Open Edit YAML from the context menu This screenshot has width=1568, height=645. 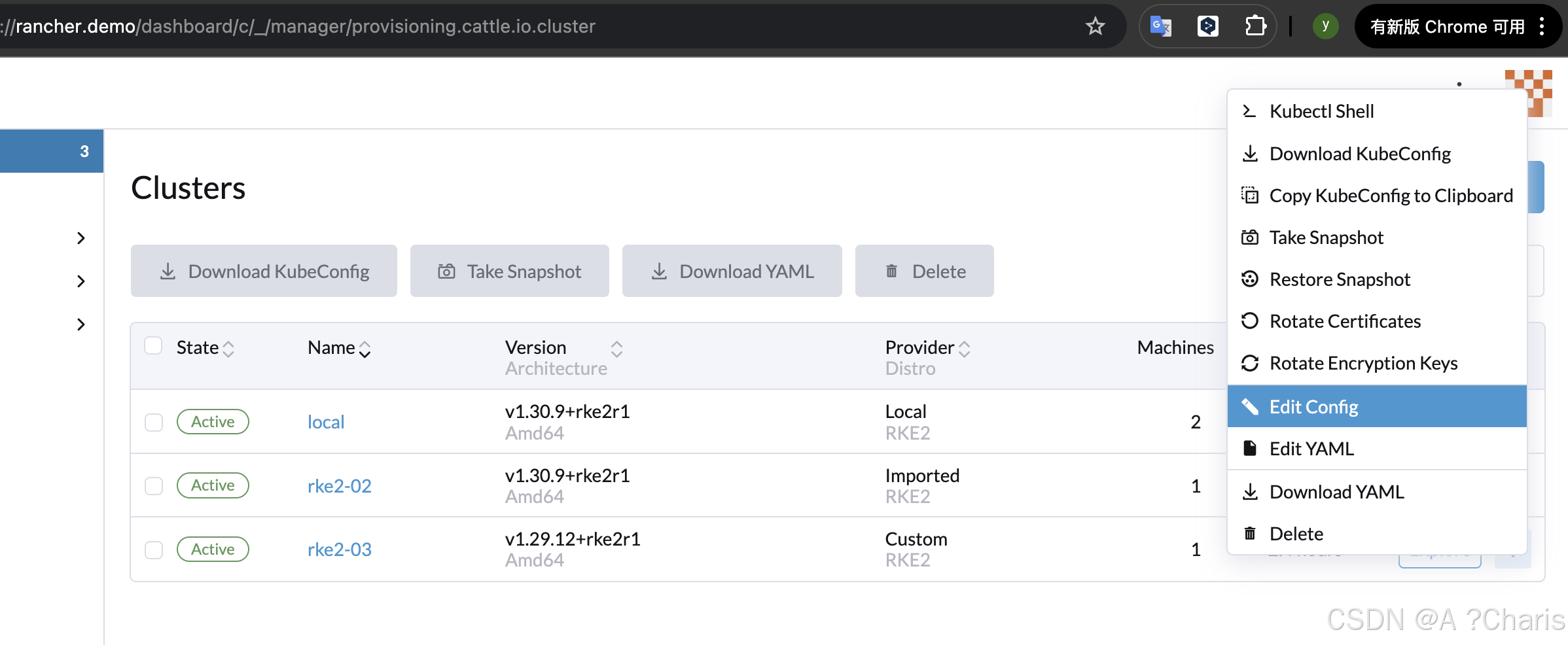(1377, 449)
